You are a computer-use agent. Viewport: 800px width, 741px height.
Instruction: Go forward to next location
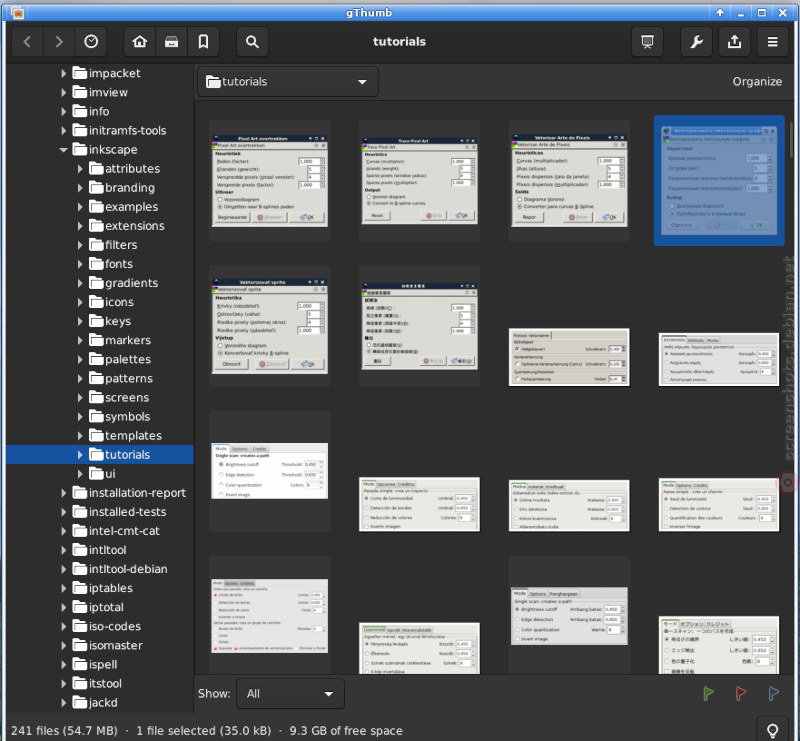[x=59, y=42]
